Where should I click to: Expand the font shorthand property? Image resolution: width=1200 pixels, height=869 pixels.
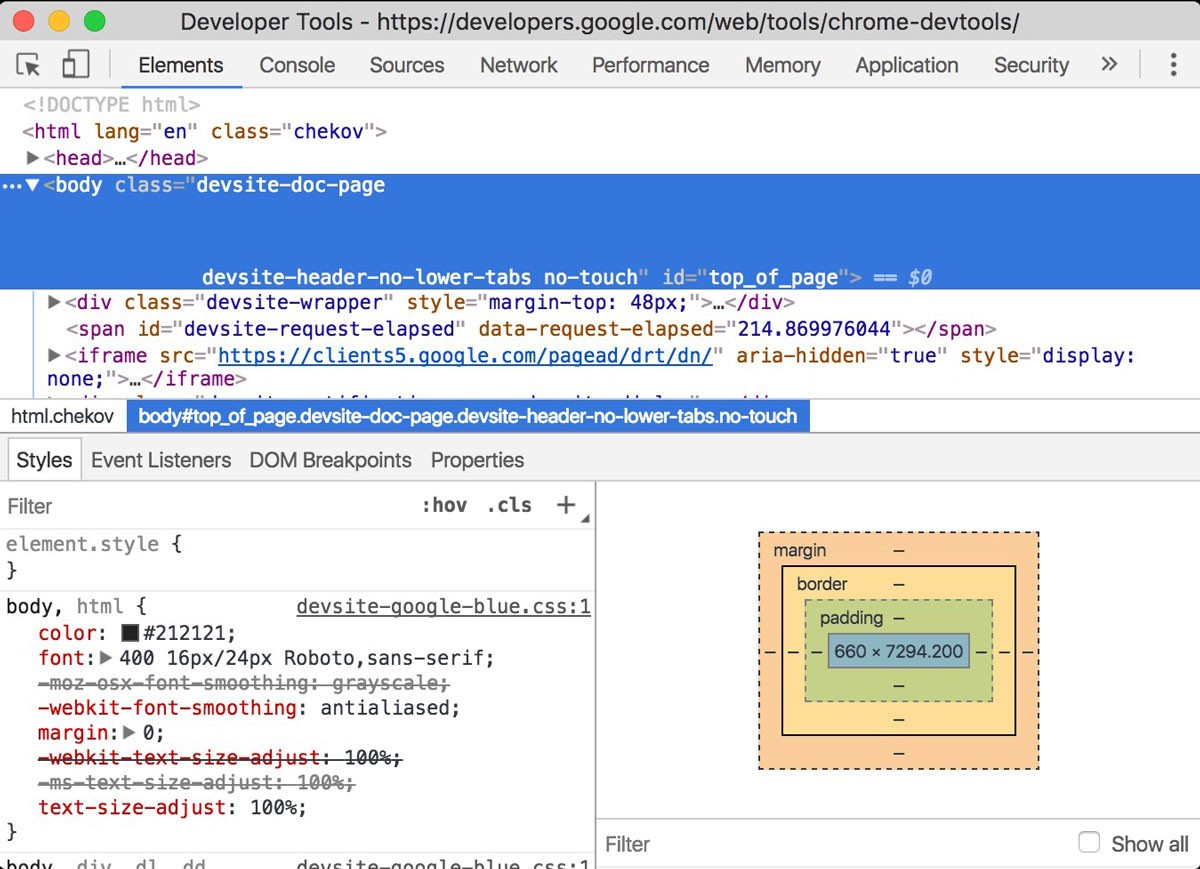tap(106, 658)
